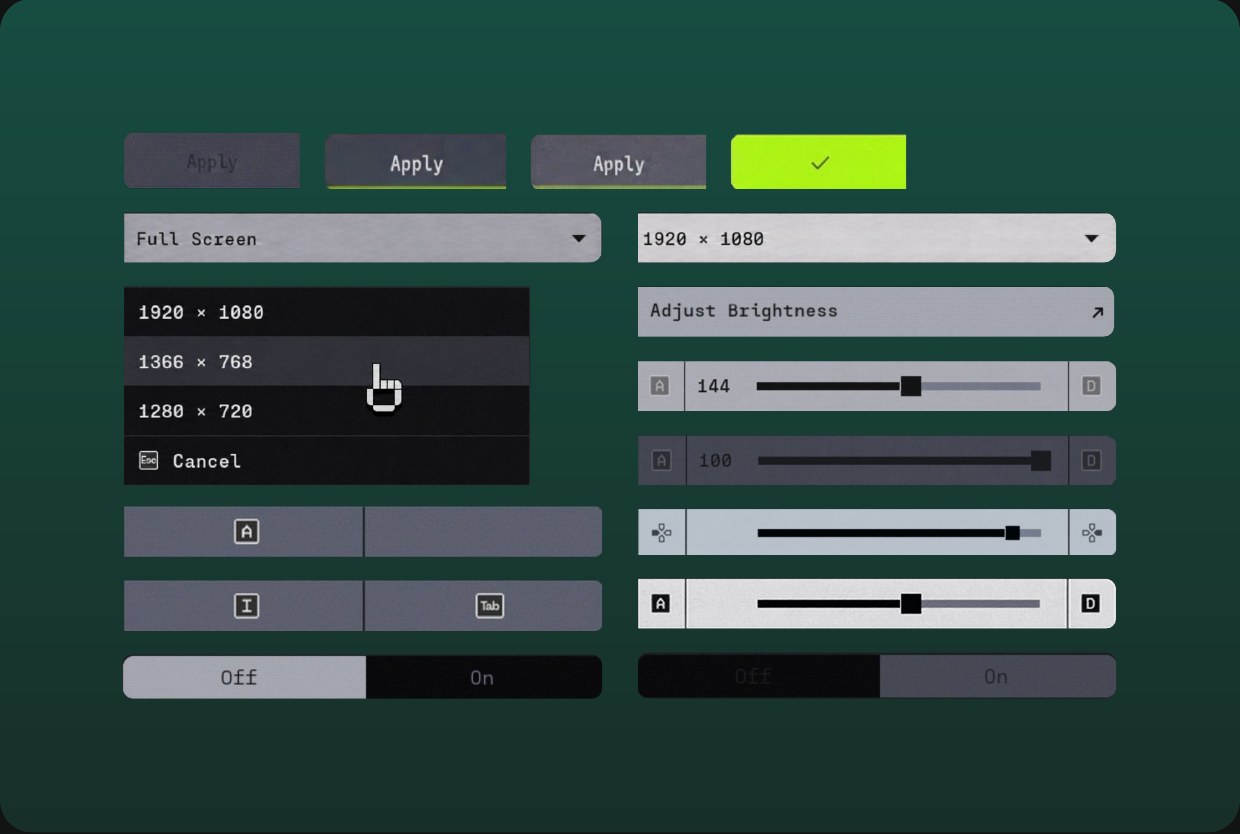Click the handle of the dimmed 100 slider
The height and width of the screenshot is (834, 1240).
(x=1041, y=460)
